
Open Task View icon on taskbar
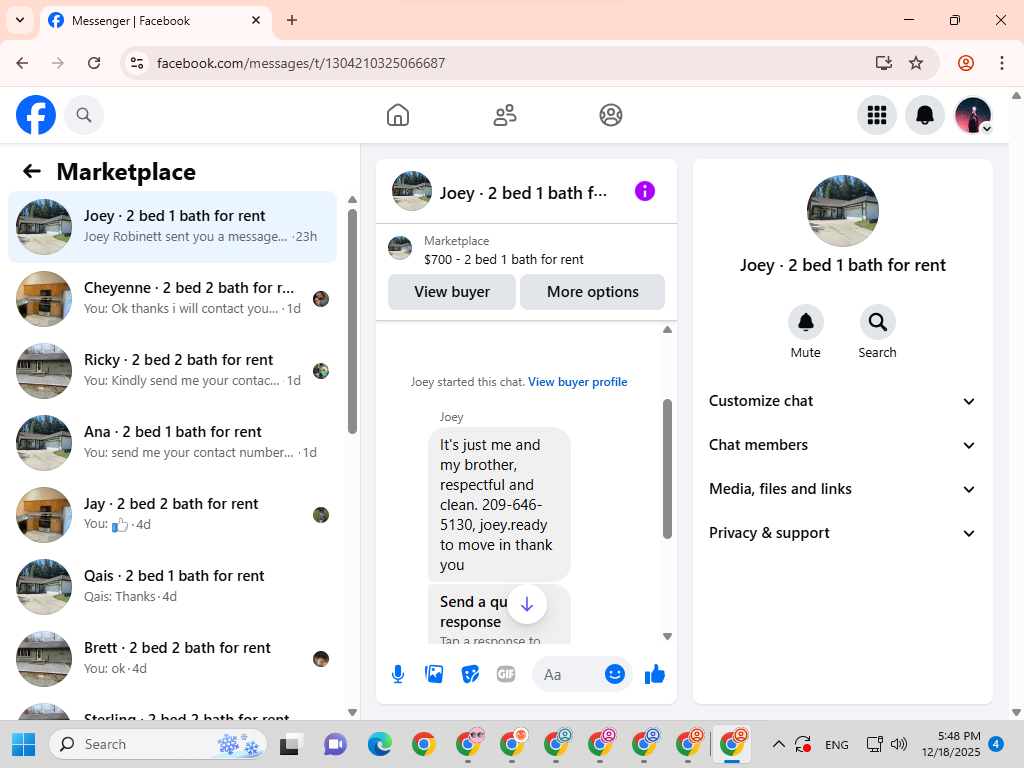point(291,744)
